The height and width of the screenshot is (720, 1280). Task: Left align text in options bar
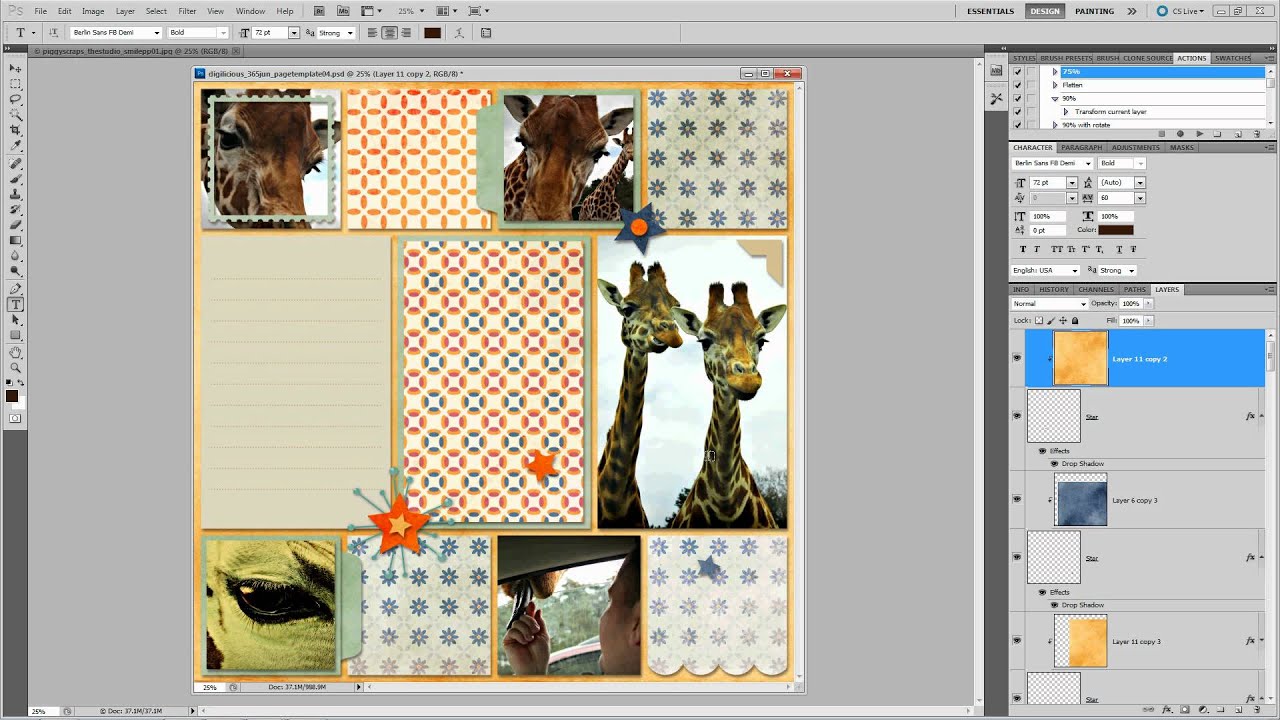pyautogui.click(x=372, y=33)
